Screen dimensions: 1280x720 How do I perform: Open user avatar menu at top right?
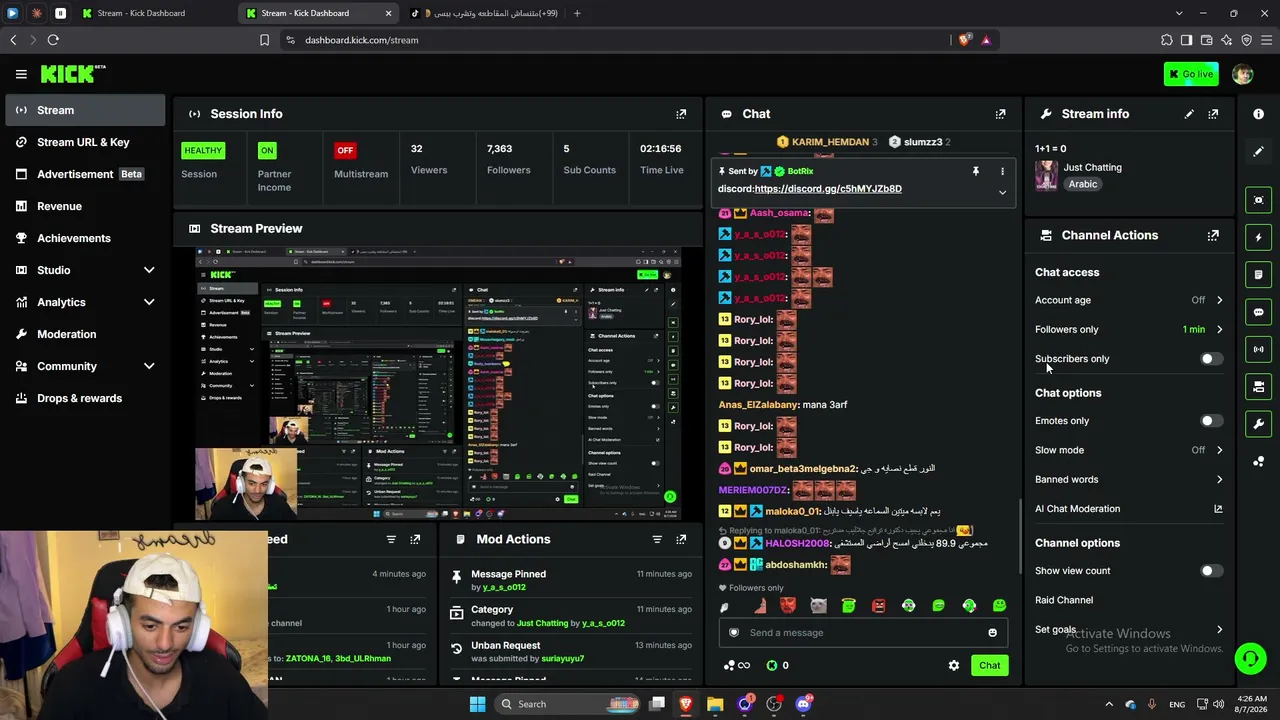pyautogui.click(x=1242, y=74)
